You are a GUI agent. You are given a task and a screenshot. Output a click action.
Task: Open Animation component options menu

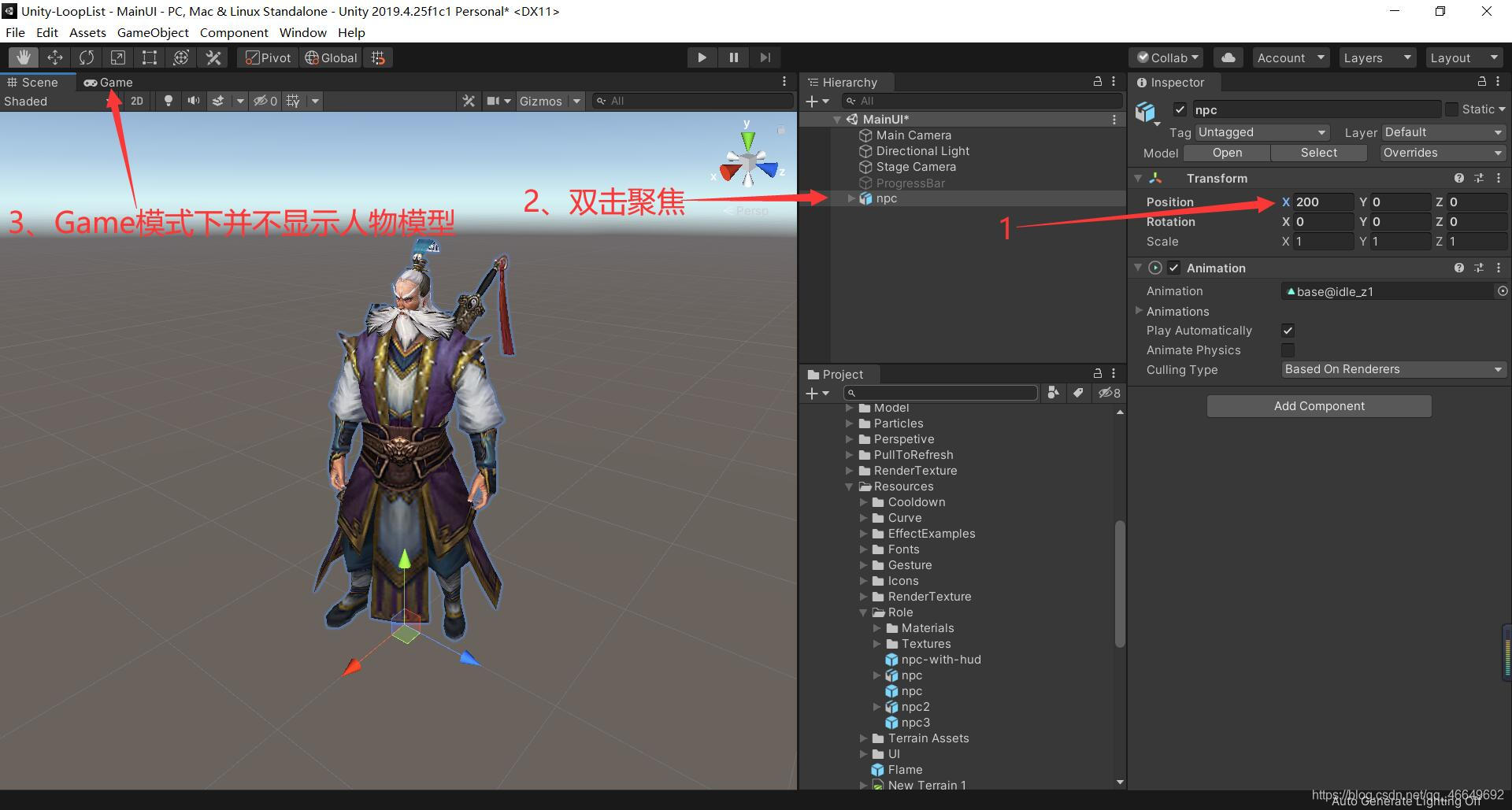[1499, 268]
